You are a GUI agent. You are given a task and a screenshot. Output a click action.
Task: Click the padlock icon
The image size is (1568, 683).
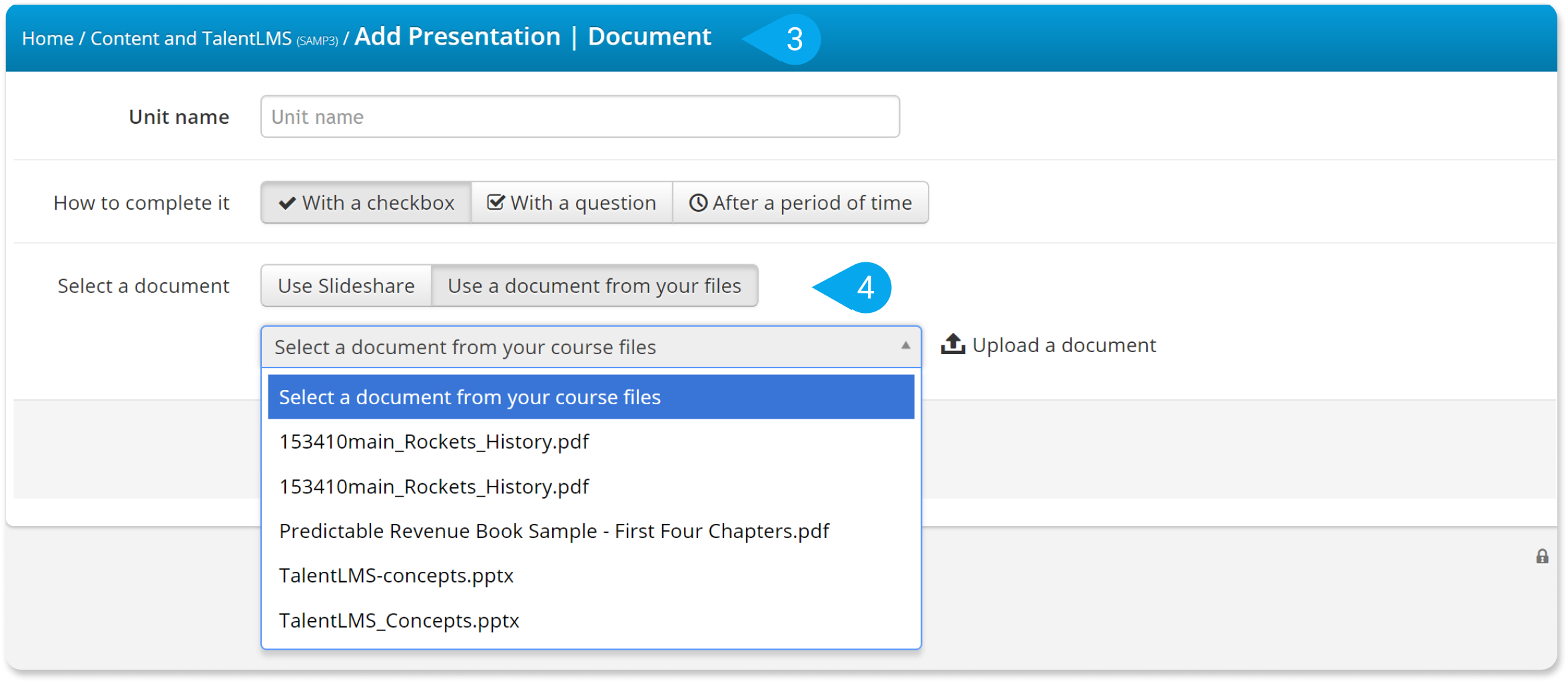point(1542,557)
